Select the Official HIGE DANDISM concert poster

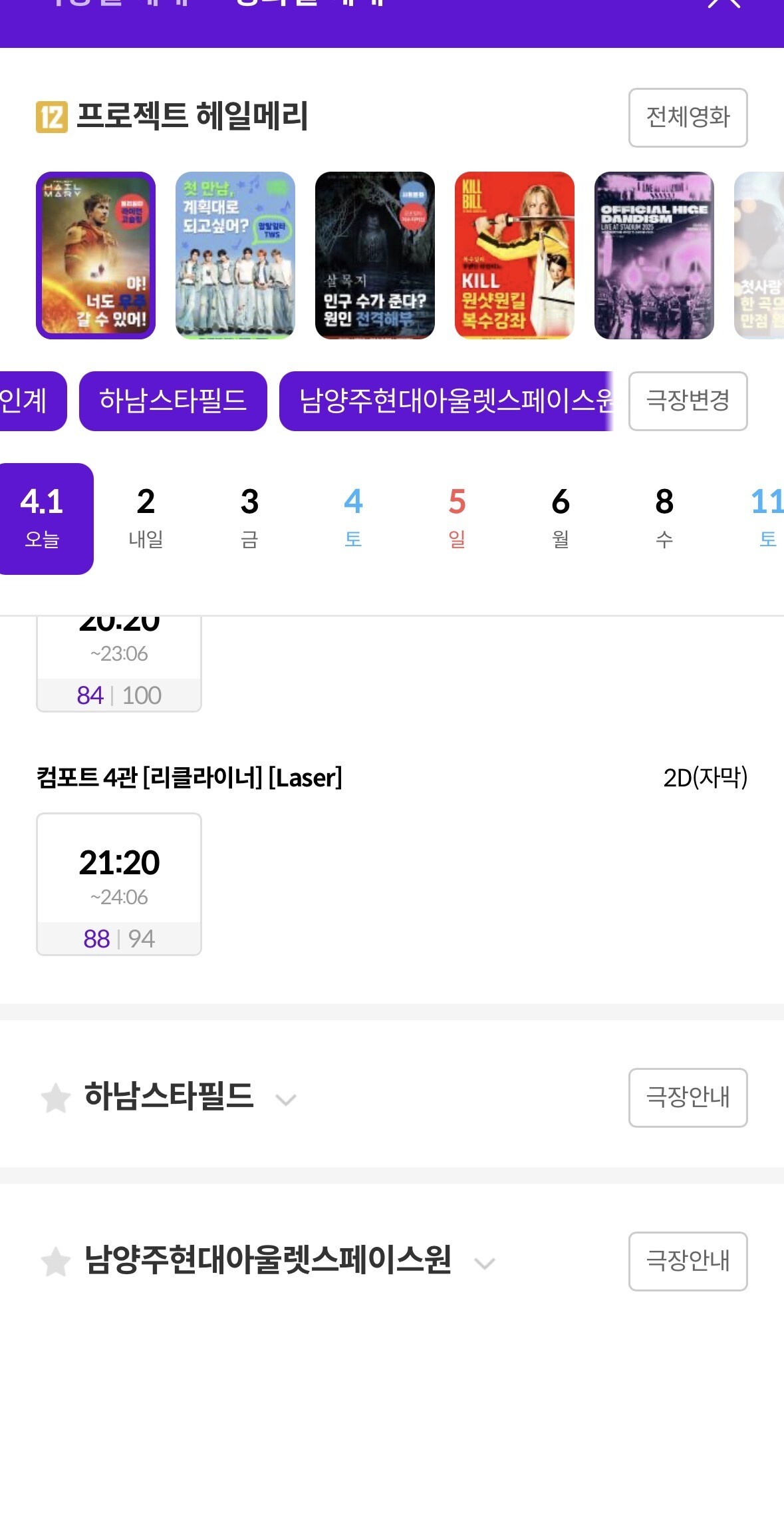654,255
